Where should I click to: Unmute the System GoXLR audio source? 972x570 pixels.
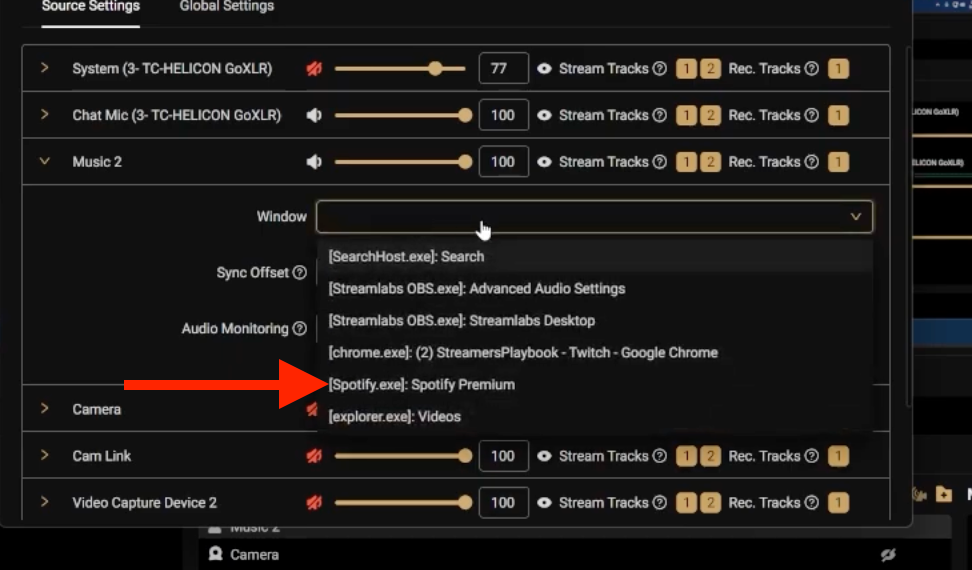315,69
